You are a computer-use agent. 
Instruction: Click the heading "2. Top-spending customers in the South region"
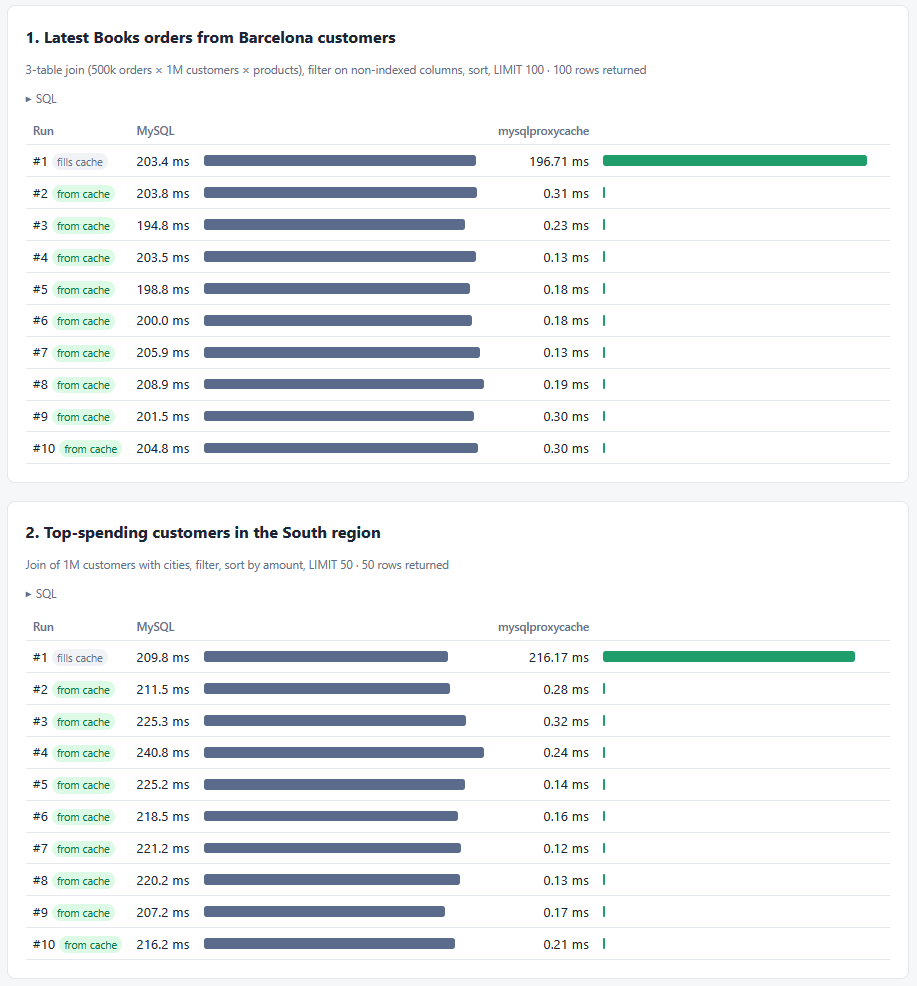203,533
